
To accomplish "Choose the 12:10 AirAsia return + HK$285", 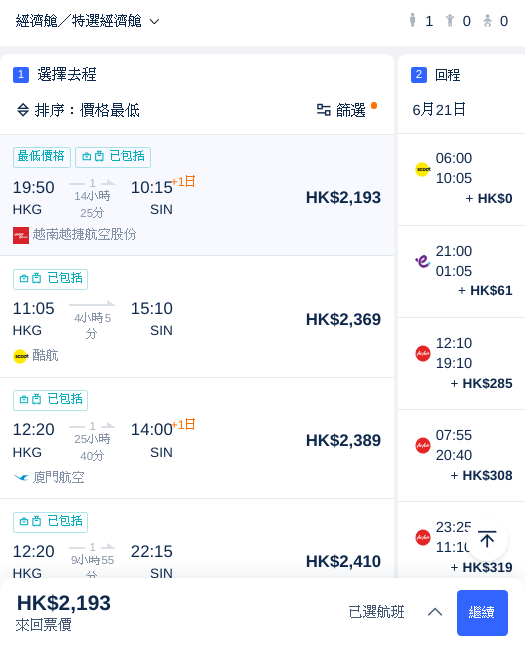I will click(x=461, y=364).
